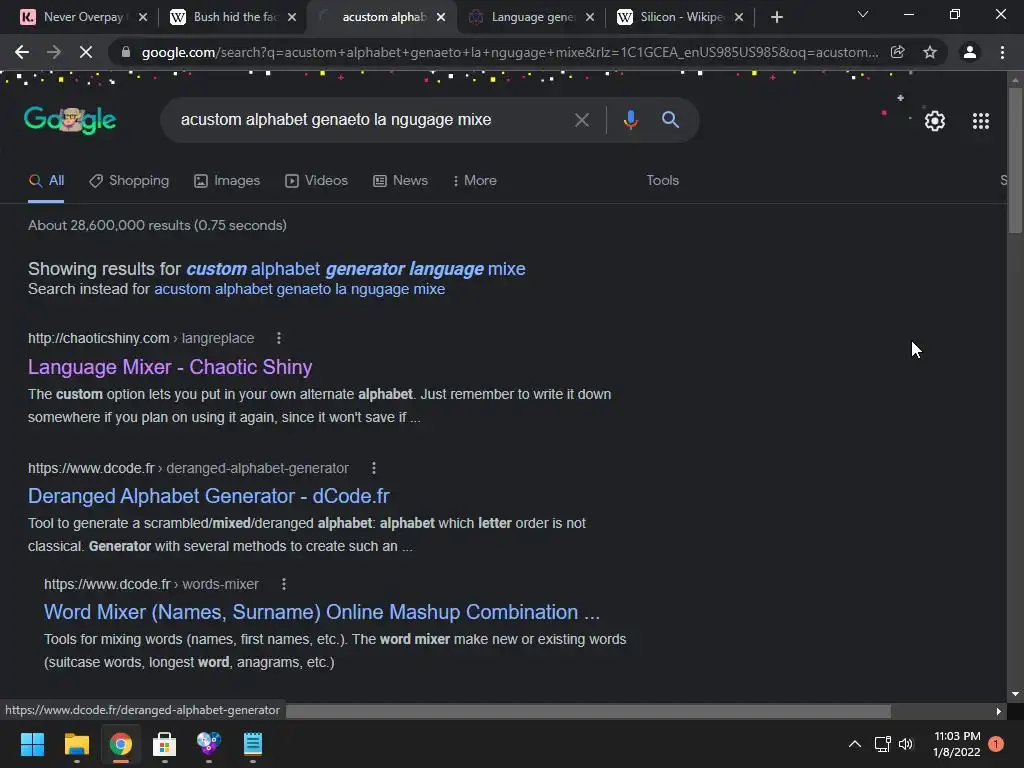Open the volume control in tray
This screenshot has height=768, width=1024.
tap(906, 744)
